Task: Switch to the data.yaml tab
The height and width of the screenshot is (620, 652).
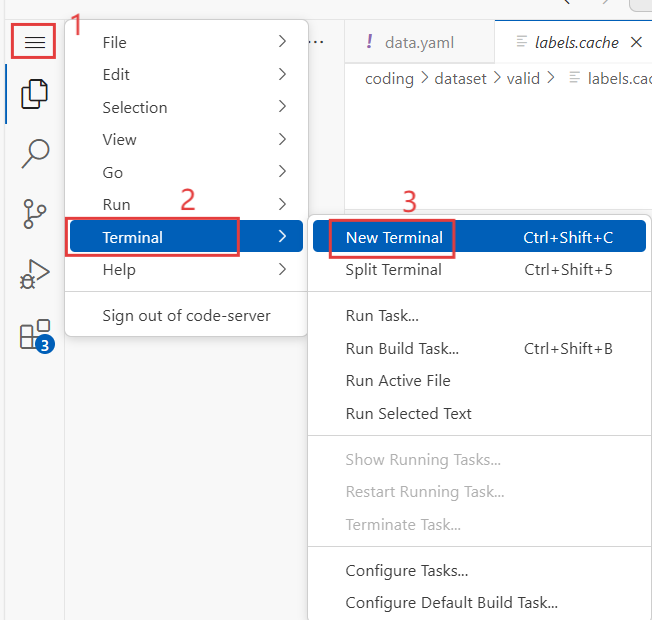Action: 420,42
